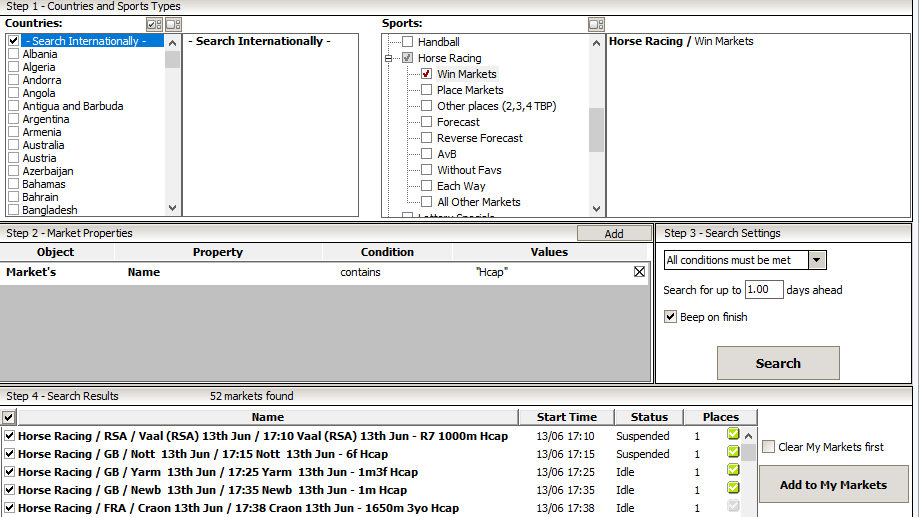This screenshot has height=517, width=919.
Task: Edit the days ahead input field
Action: pyautogui.click(x=764, y=290)
